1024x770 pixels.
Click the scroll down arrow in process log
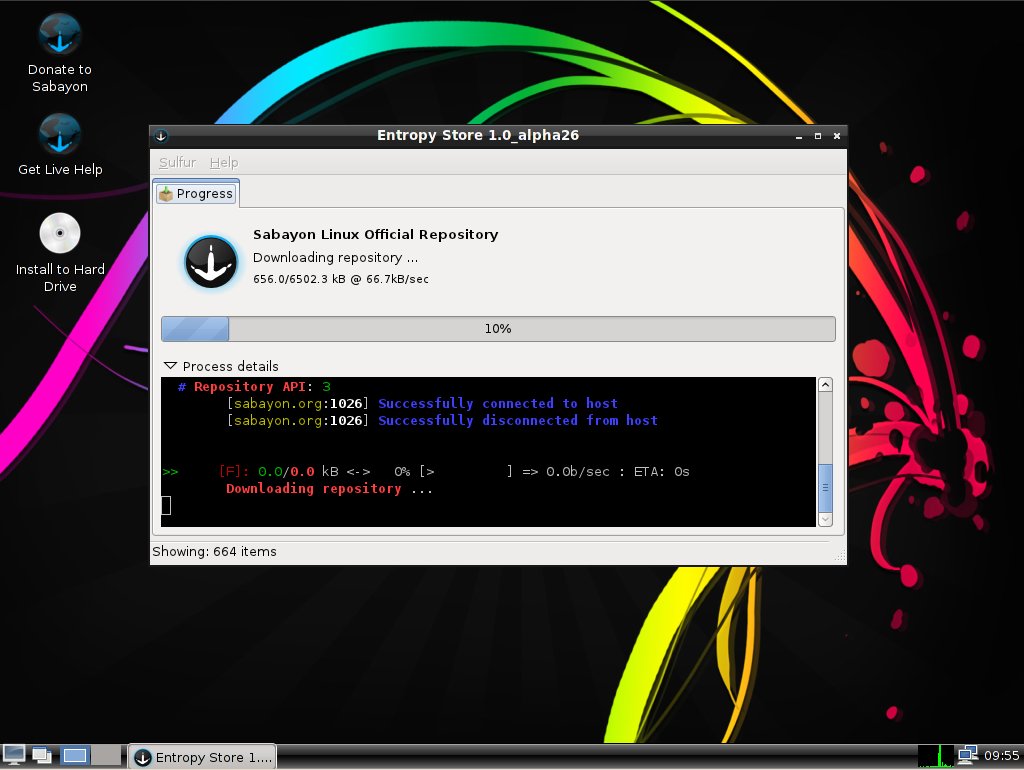pyautogui.click(x=825, y=519)
